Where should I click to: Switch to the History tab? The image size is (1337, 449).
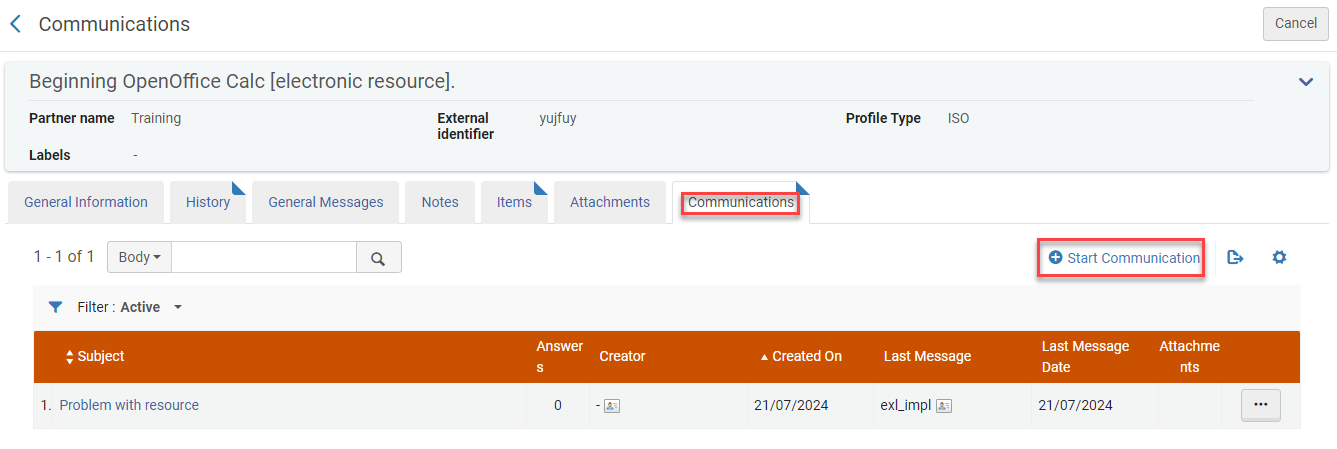coord(208,202)
